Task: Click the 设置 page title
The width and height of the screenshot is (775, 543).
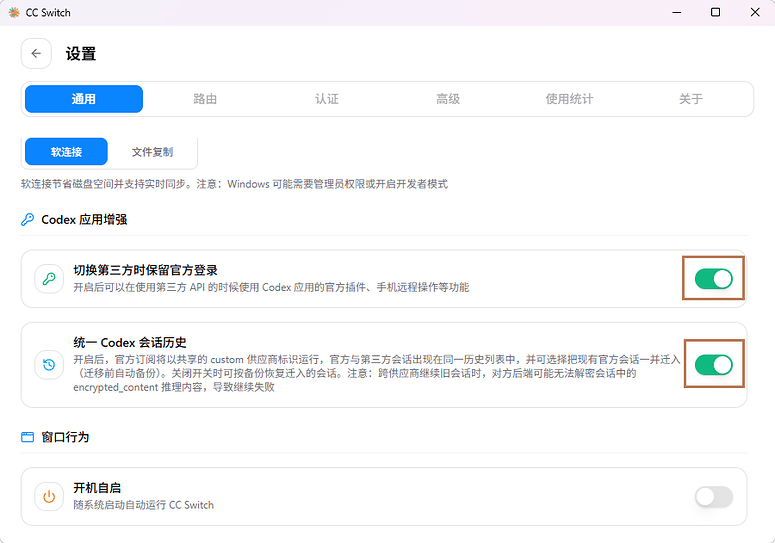Action: [81, 53]
